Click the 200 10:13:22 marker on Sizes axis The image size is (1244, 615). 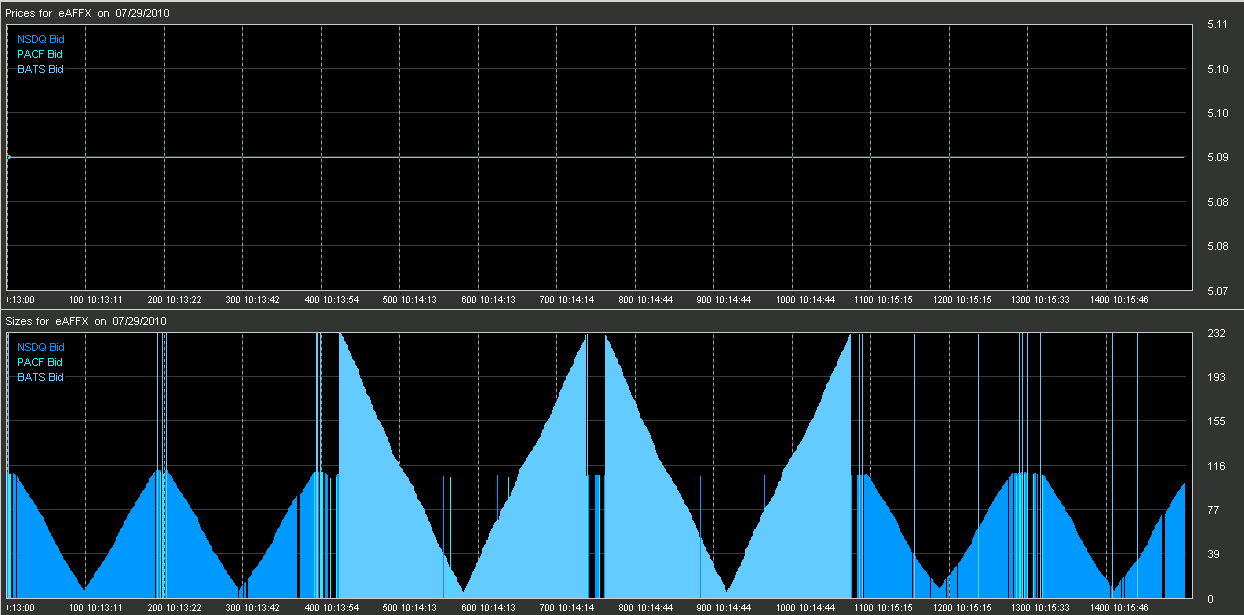174,607
